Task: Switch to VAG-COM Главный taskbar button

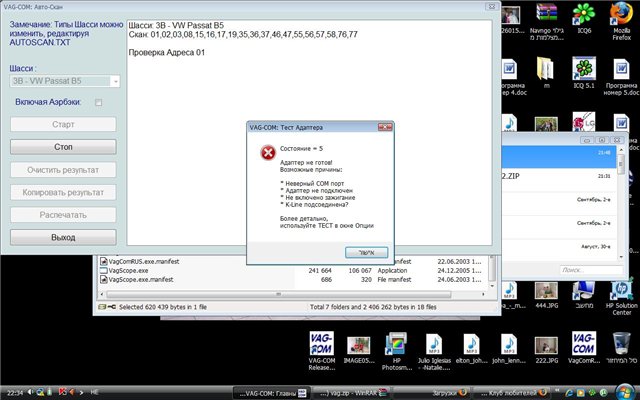Action: click(x=271, y=393)
